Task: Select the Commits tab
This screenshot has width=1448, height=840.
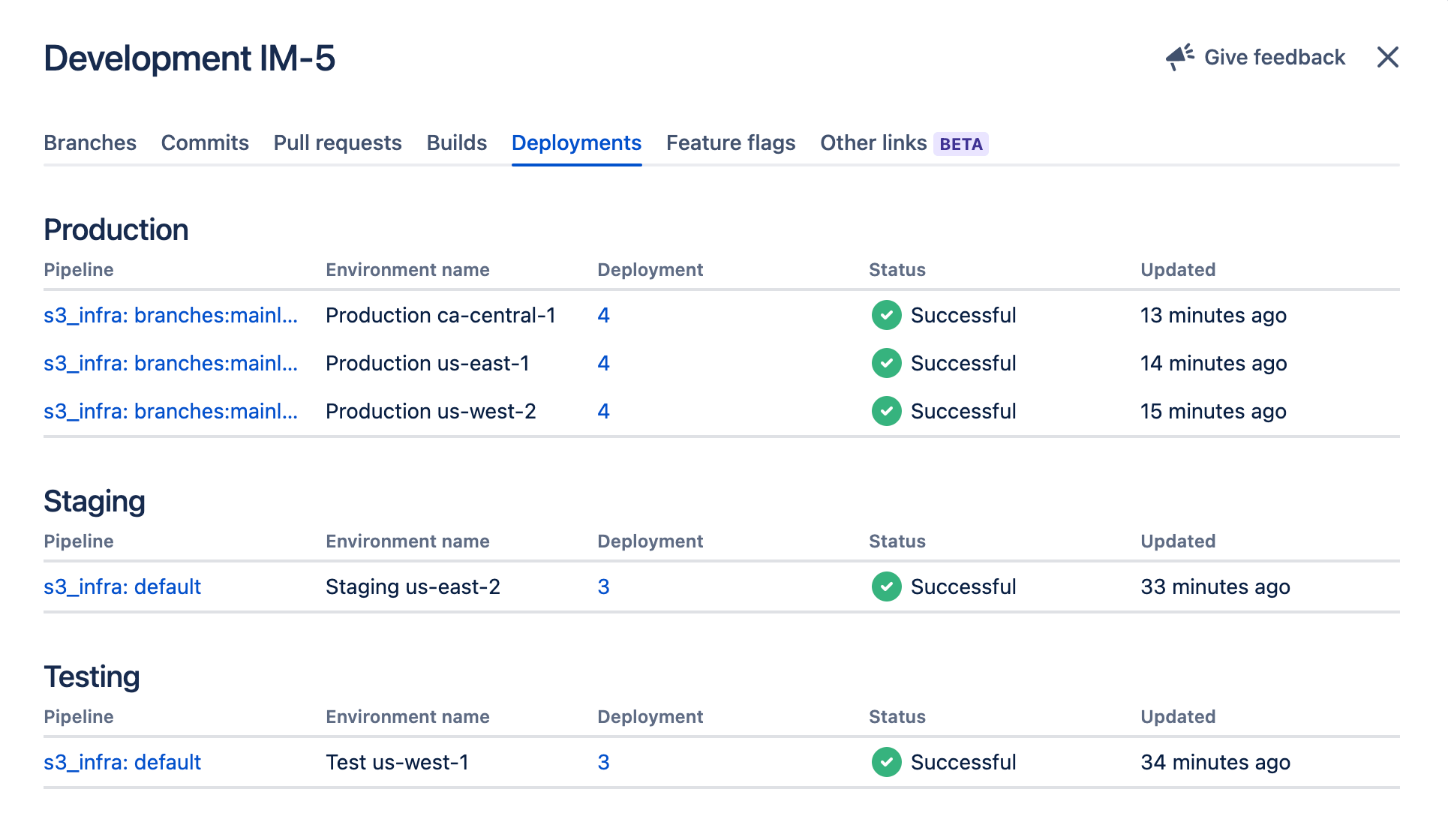Action: [205, 142]
